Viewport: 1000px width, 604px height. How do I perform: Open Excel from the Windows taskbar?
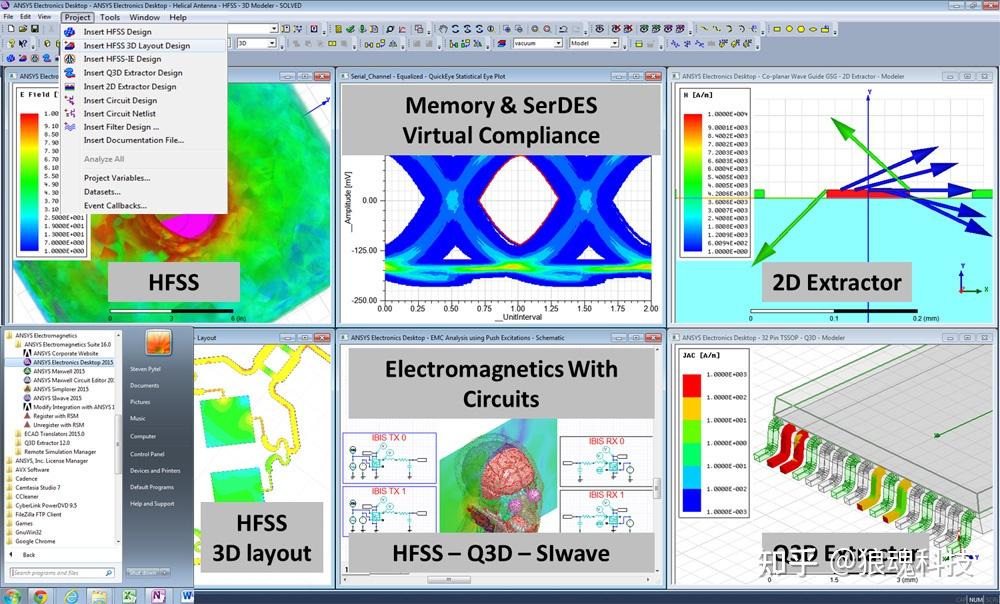tap(129, 596)
